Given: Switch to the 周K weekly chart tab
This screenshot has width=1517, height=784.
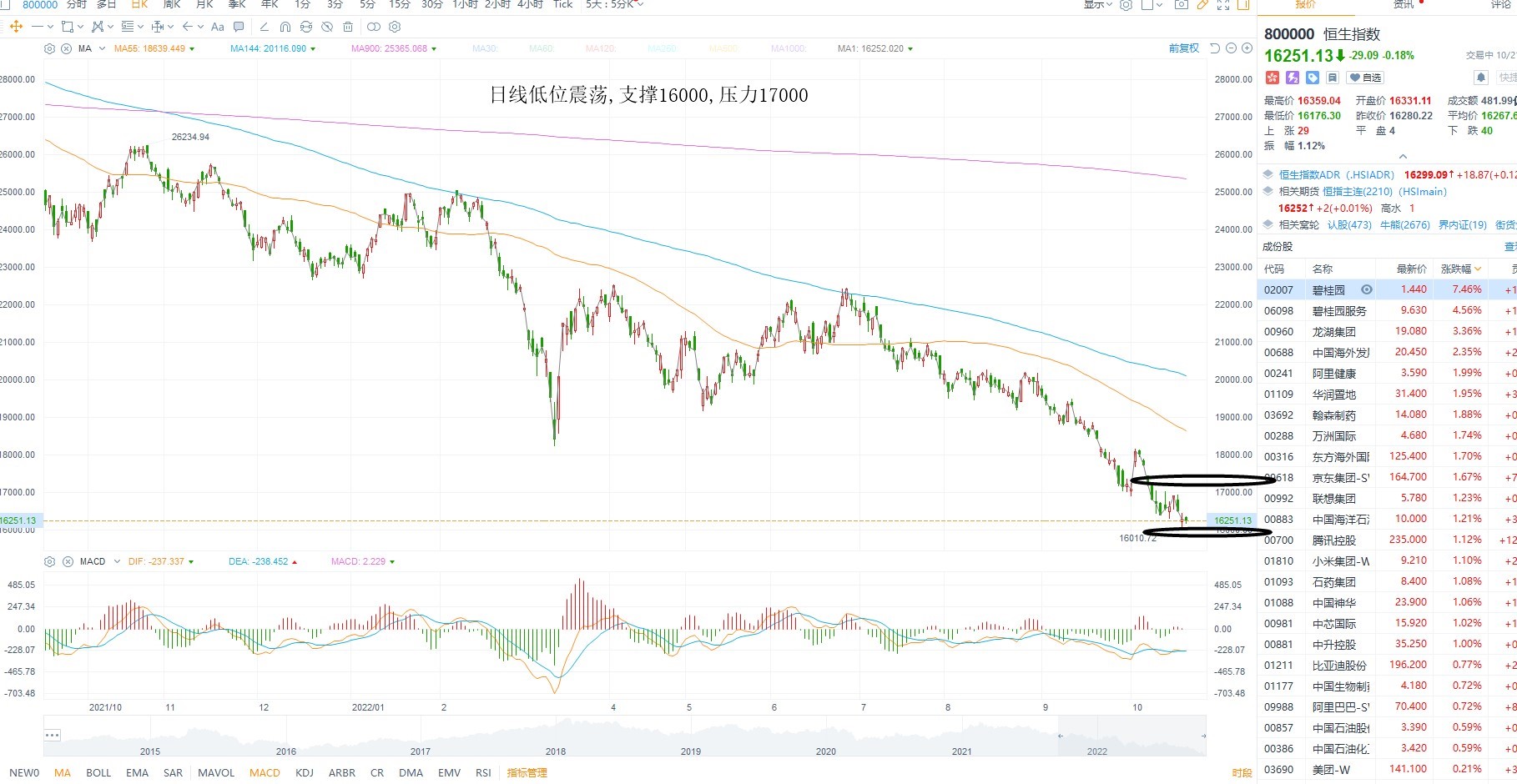Looking at the screenshot, I should pyautogui.click(x=172, y=4).
